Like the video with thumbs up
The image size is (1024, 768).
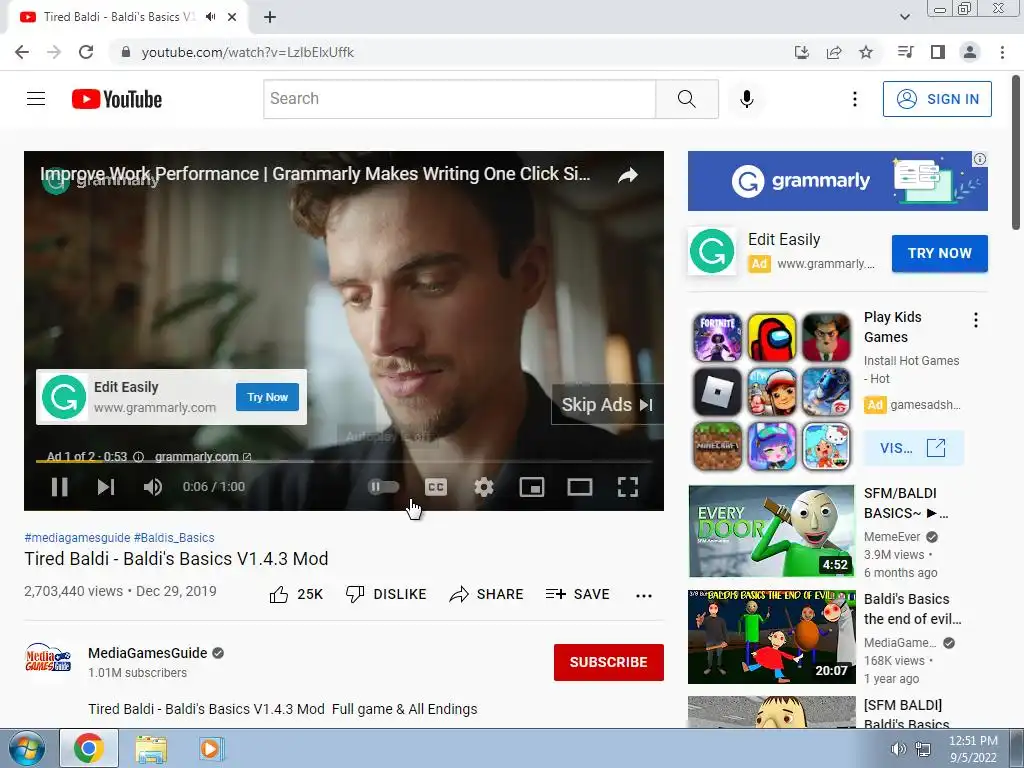[296, 594]
